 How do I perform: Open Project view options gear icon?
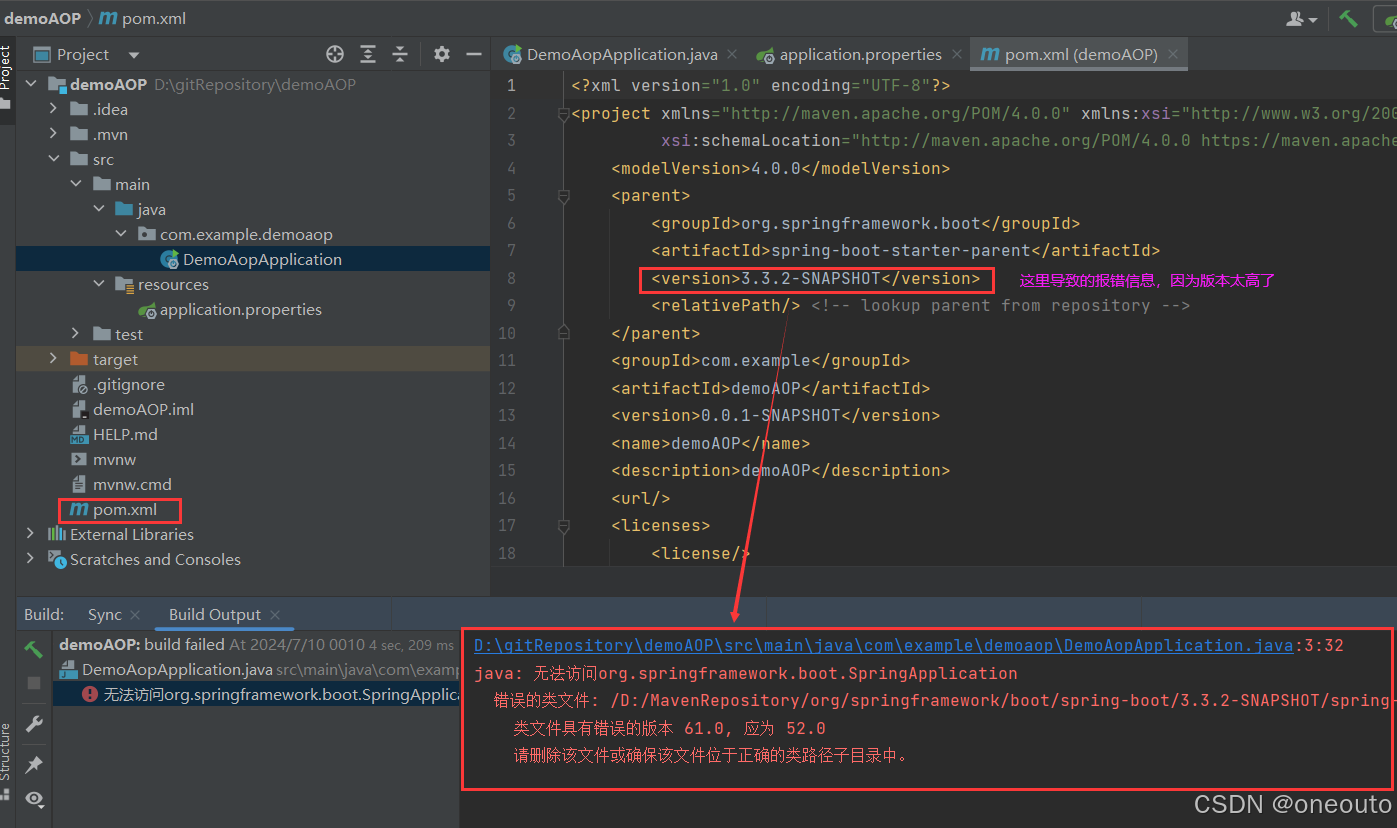point(440,54)
